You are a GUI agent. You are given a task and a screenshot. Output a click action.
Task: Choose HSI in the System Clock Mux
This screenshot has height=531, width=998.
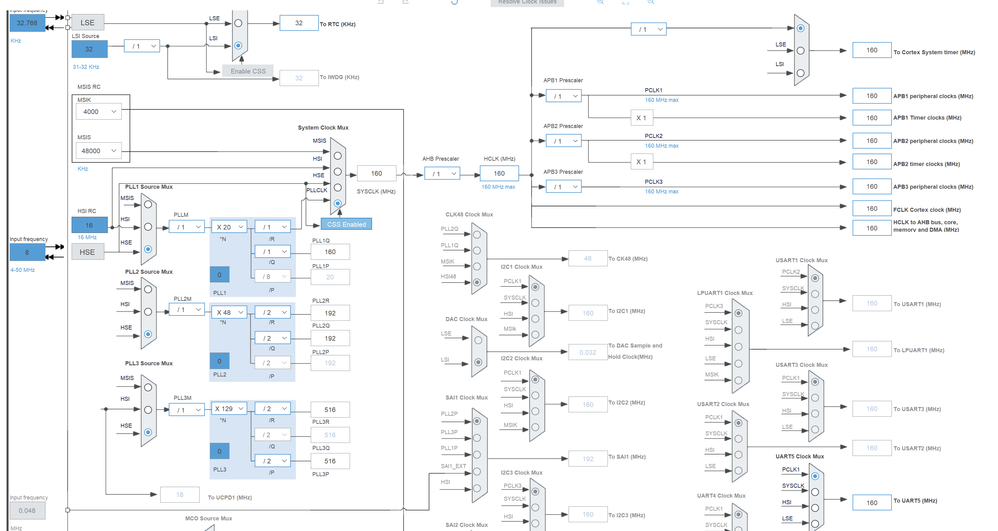tap(337, 172)
